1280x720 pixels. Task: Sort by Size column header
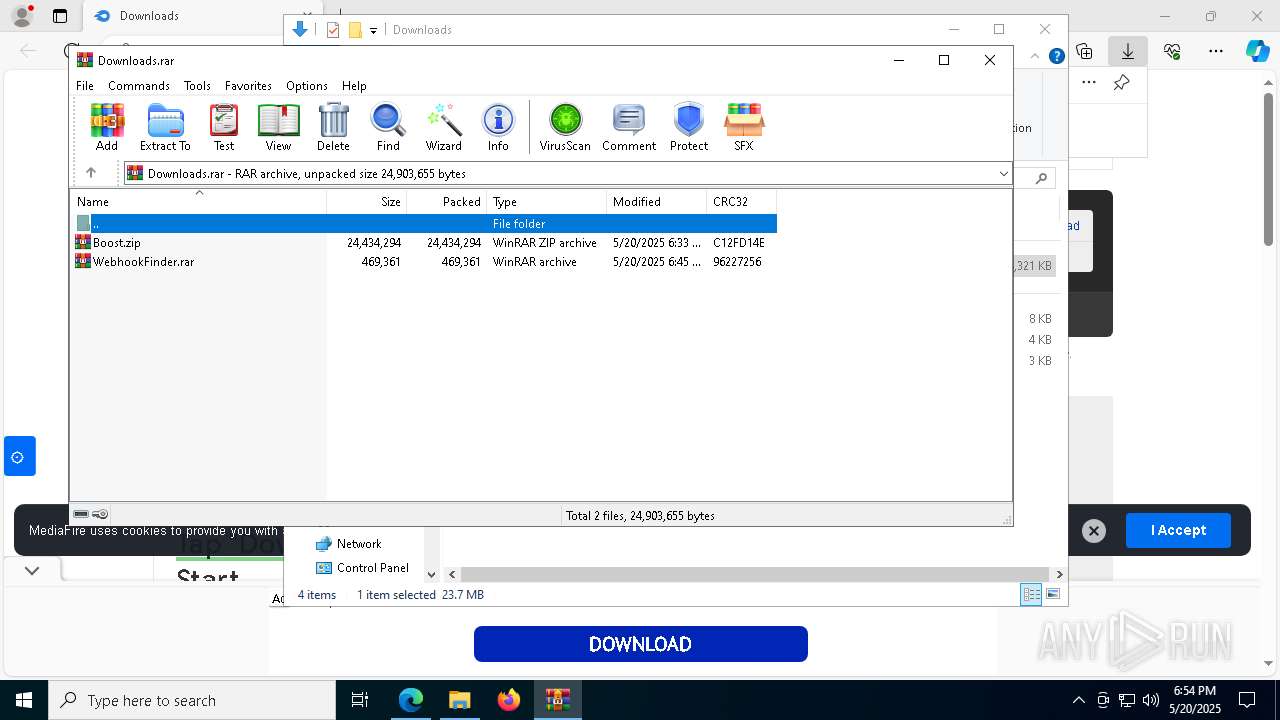367,201
